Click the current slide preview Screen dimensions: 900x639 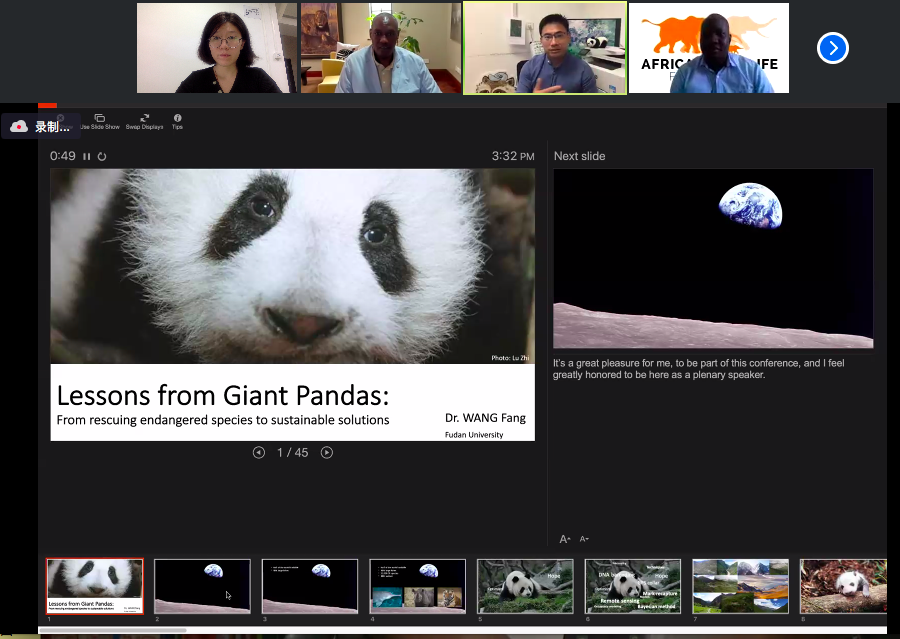click(293, 305)
